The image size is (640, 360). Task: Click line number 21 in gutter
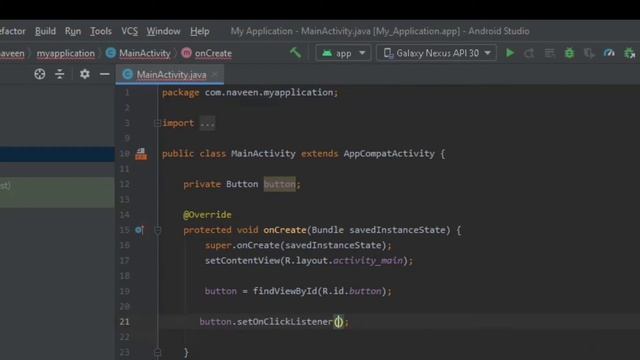pyautogui.click(x=124, y=322)
